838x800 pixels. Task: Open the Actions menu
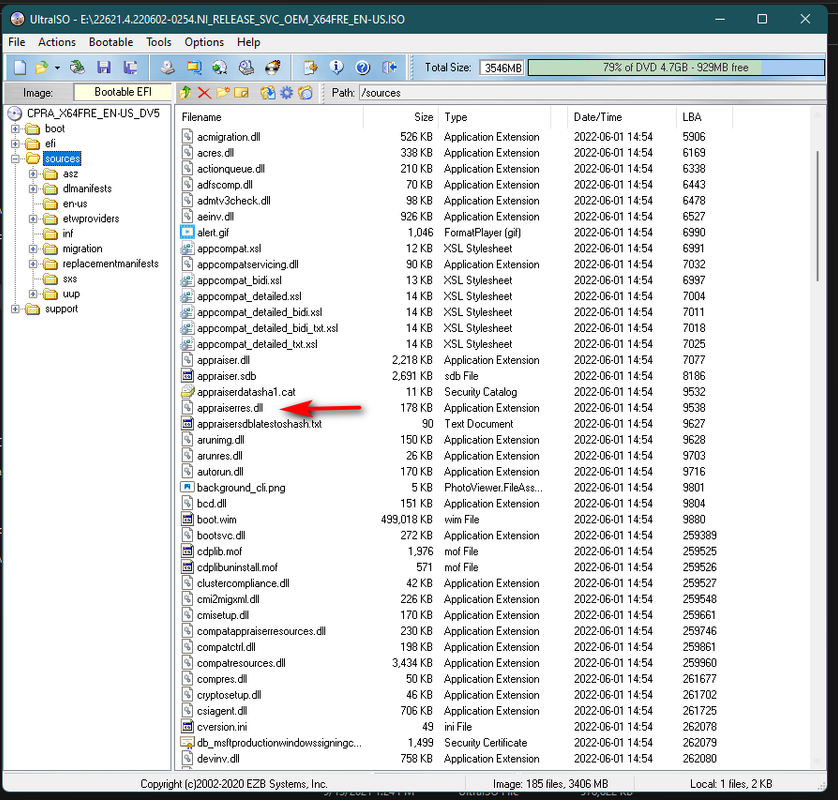pos(57,42)
